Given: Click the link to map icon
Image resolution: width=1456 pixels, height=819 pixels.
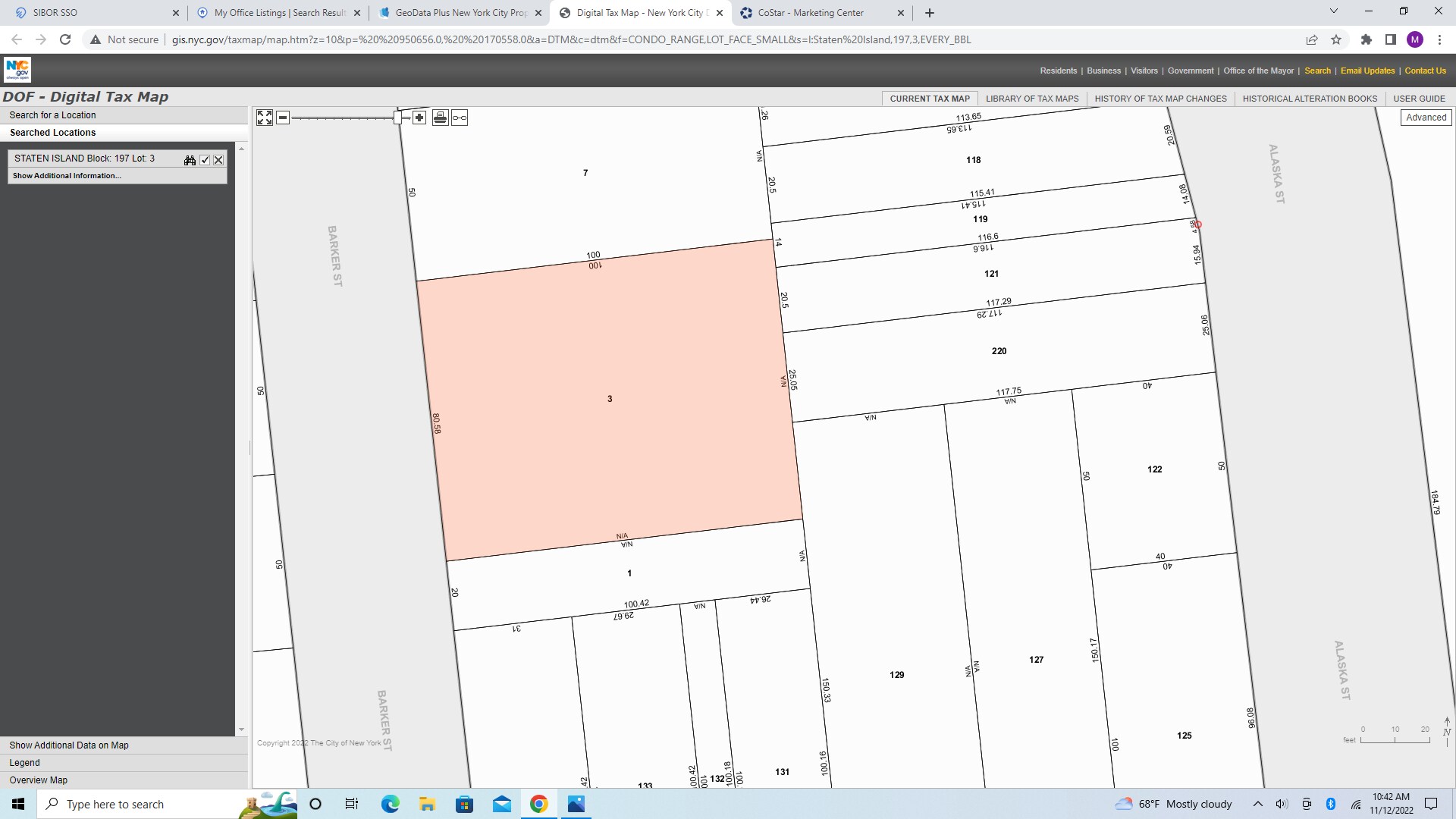Looking at the screenshot, I should click(460, 118).
